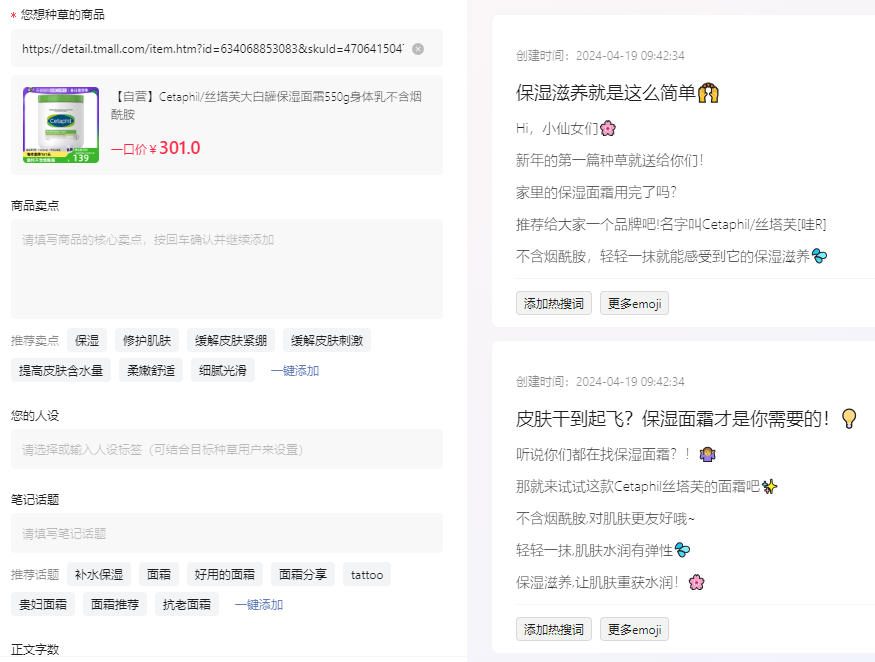Click the light bulb emoji in second title

(849, 419)
